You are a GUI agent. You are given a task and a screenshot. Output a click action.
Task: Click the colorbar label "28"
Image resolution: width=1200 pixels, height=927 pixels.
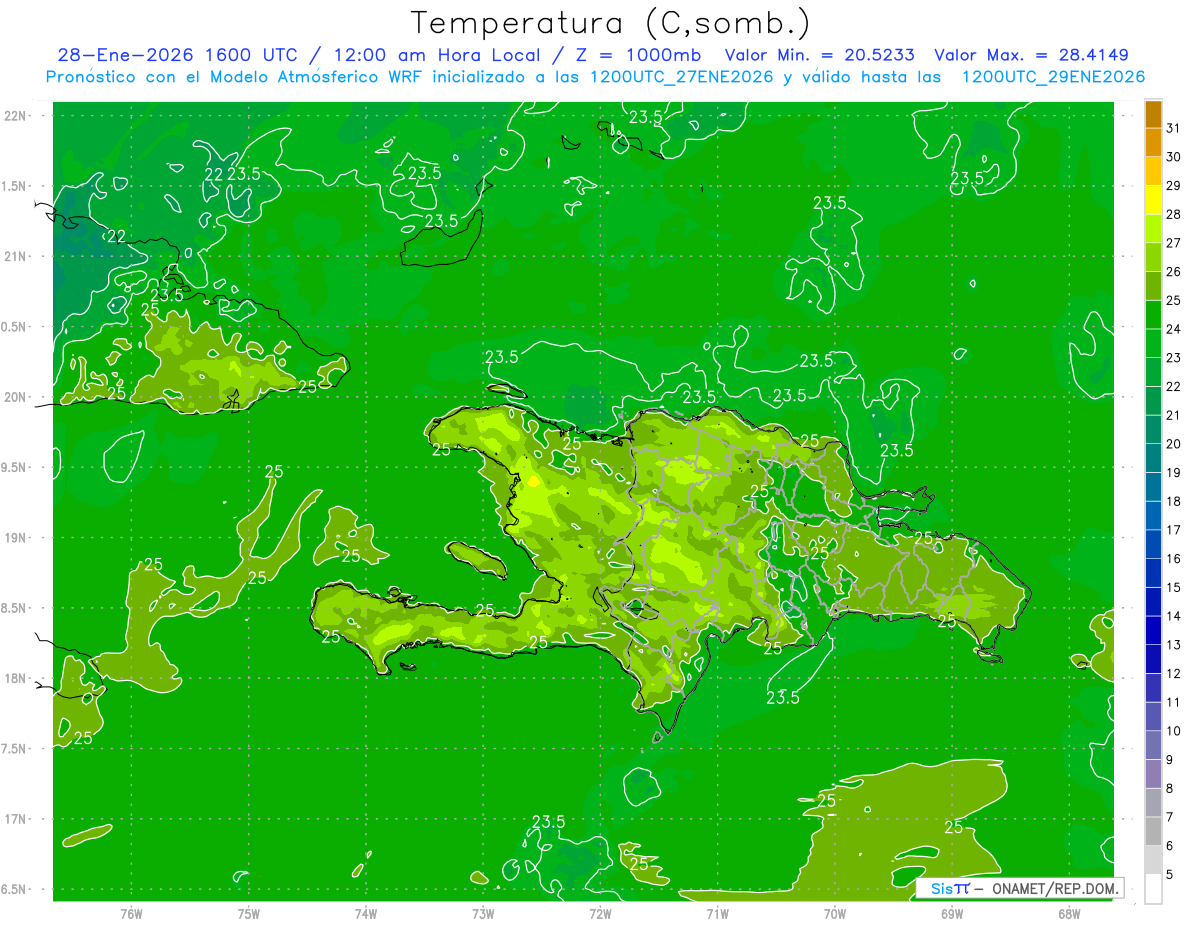pos(1174,214)
